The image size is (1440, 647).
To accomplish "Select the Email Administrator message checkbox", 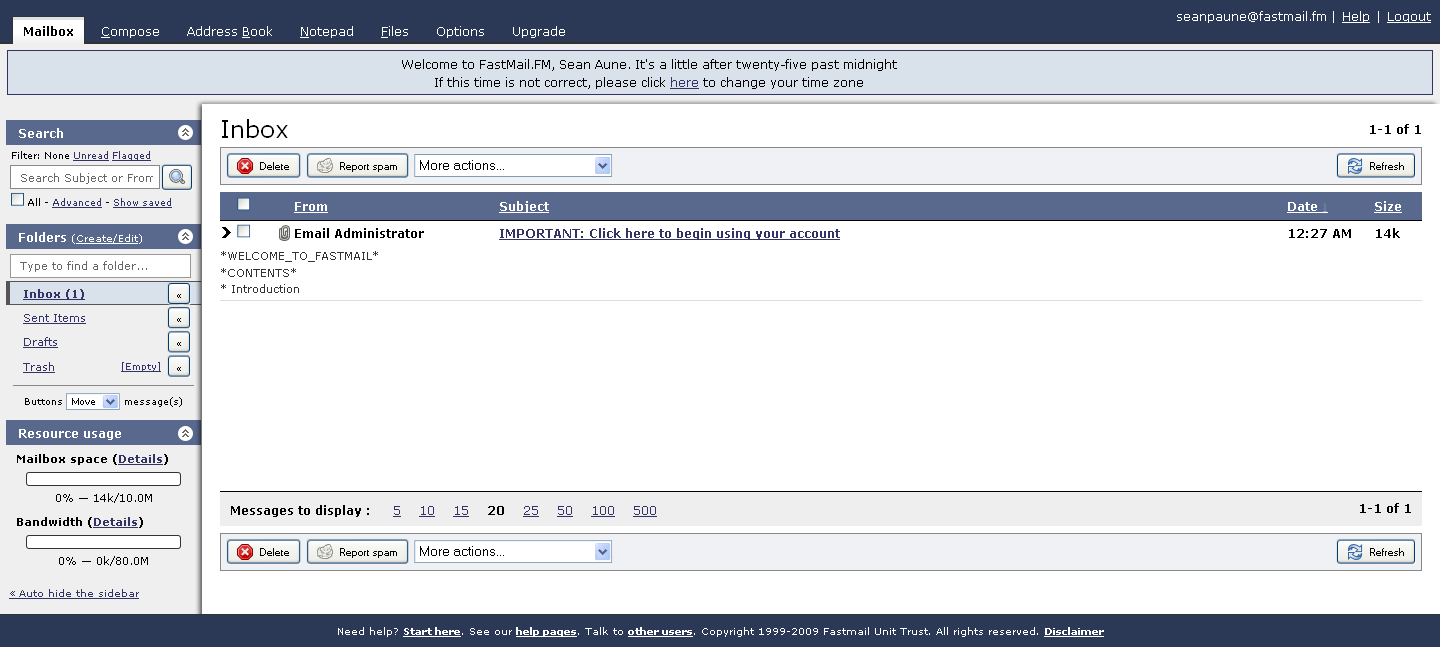I will (x=243, y=232).
